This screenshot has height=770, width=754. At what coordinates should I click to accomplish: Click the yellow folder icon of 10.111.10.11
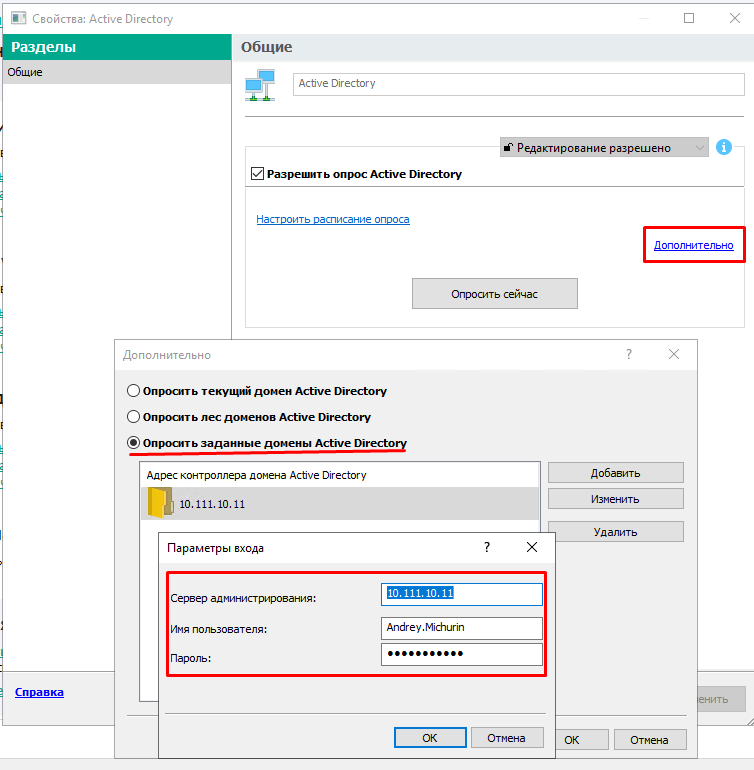tap(160, 503)
